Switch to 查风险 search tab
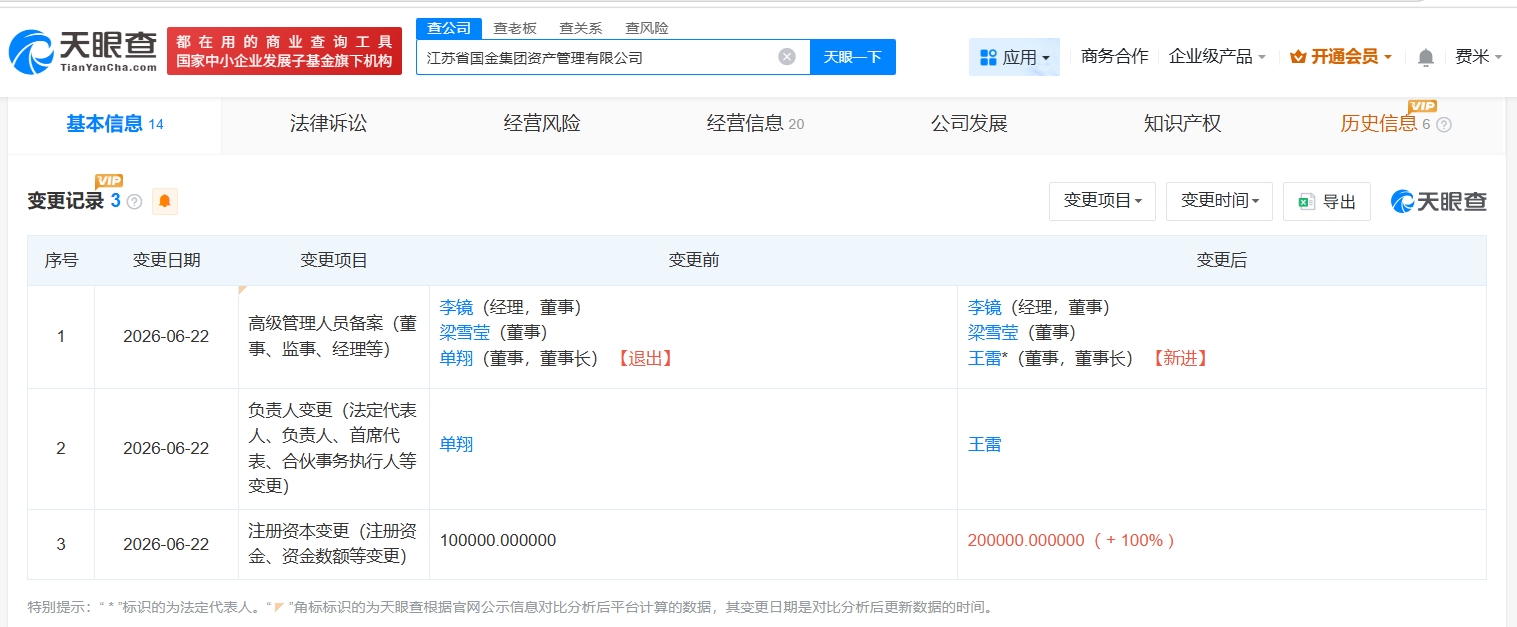The width and height of the screenshot is (1517, 627). click(x=646, y=28)
